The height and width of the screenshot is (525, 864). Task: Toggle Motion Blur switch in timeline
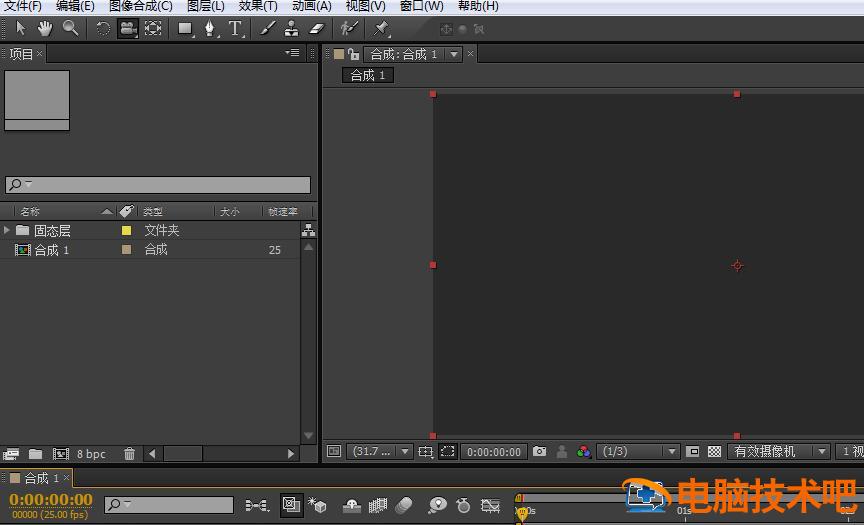pyautogui.click(x=404, y=505)
